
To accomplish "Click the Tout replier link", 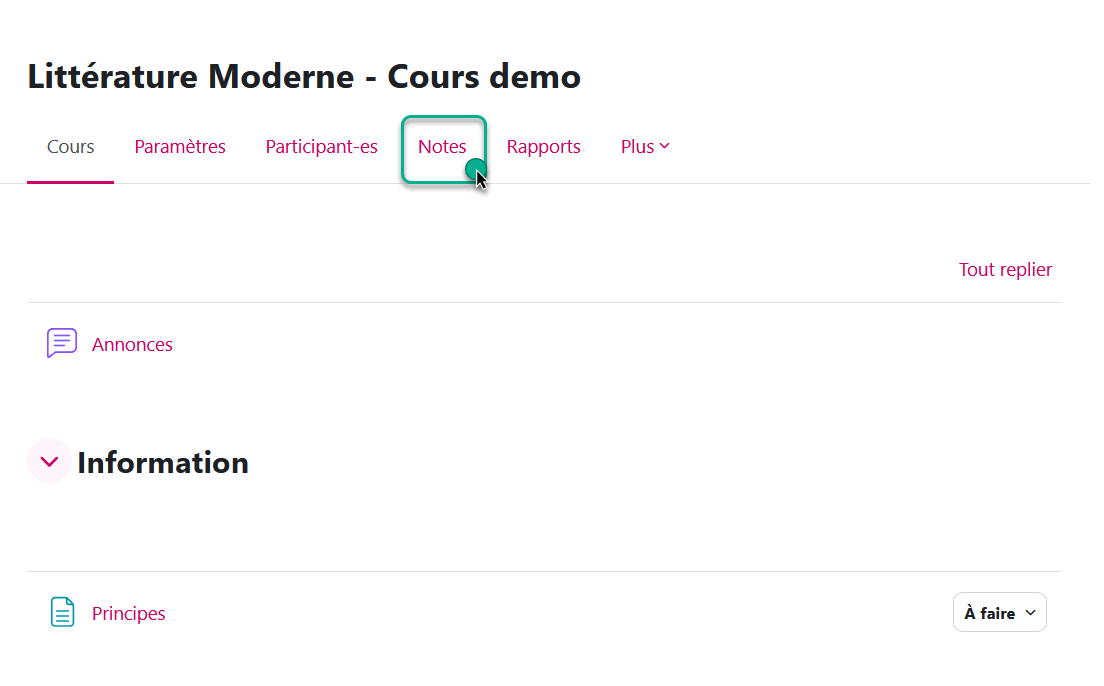I will pos(1005,269).
